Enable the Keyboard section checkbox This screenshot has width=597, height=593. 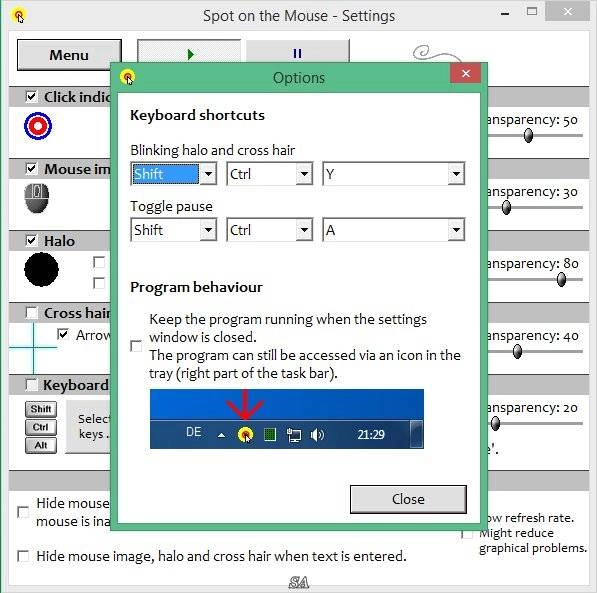coord(31,385)
